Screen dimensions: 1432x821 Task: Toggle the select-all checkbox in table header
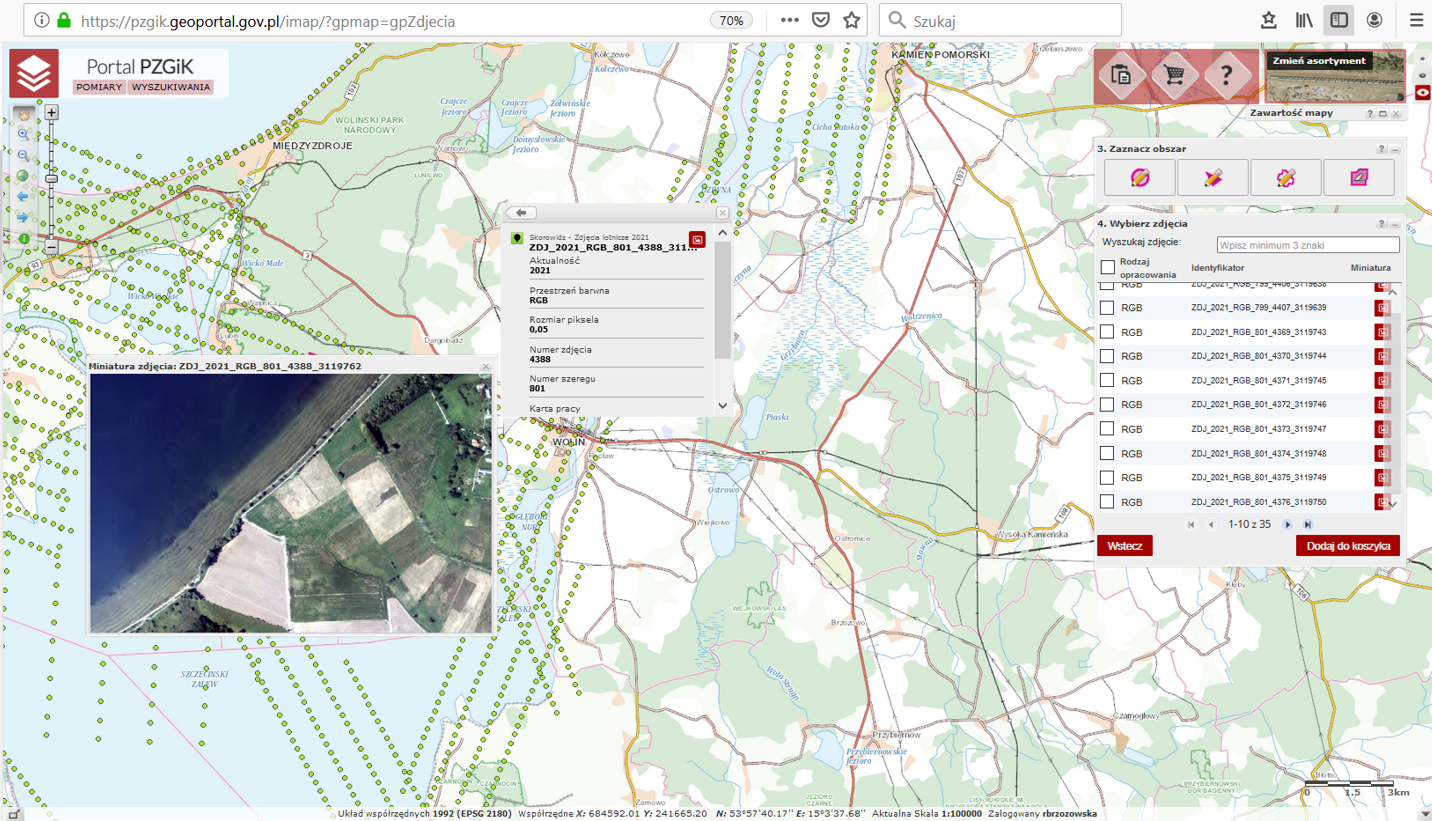click(1107, 267)
